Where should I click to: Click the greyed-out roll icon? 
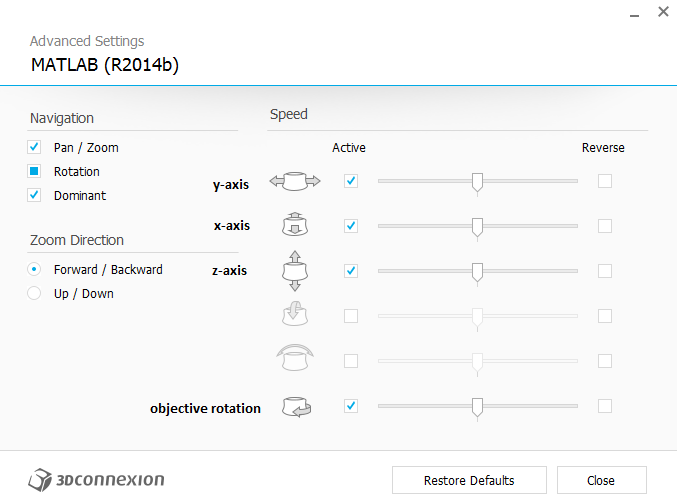tap(293, 359)
